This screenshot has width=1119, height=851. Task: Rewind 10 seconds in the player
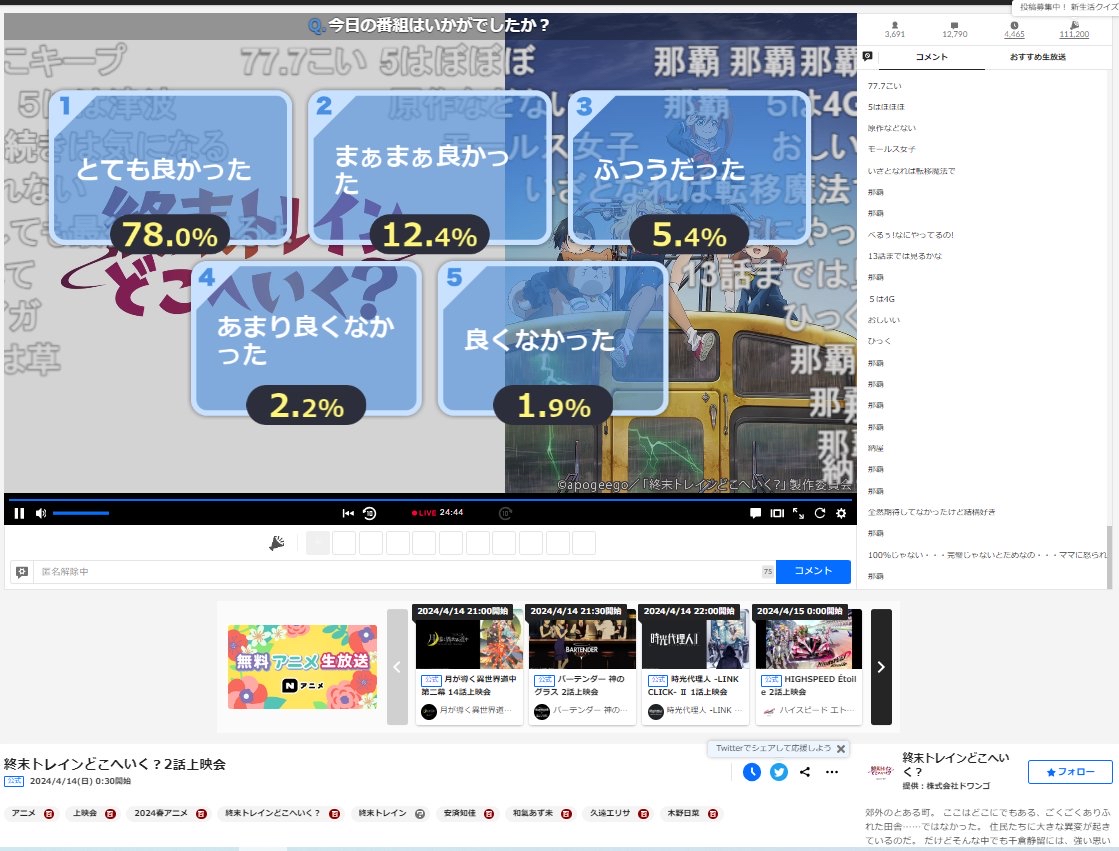pyautogui.click(x=369, y=513)
